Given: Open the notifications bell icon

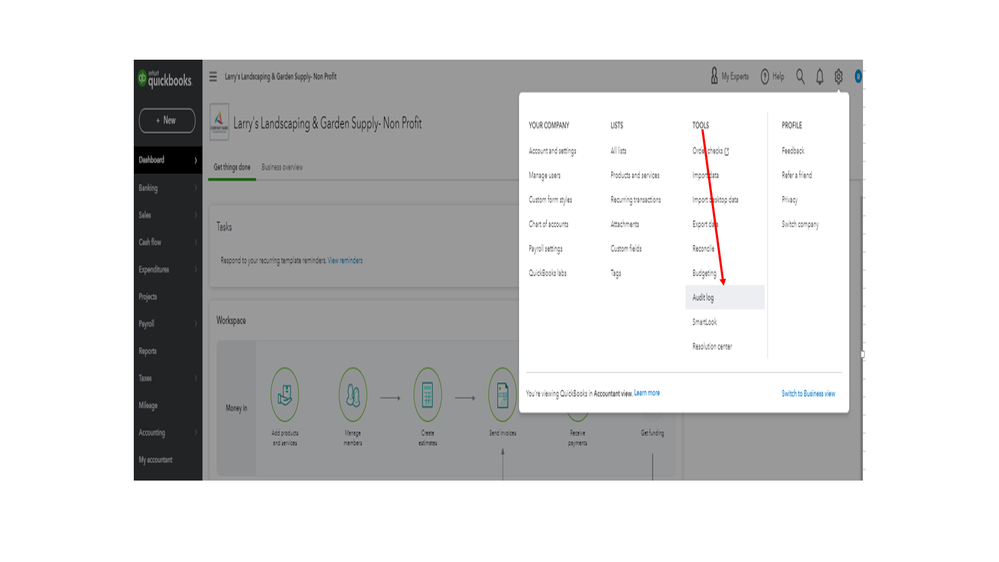Looking at the screenshot, I should [x=819, y=77].
